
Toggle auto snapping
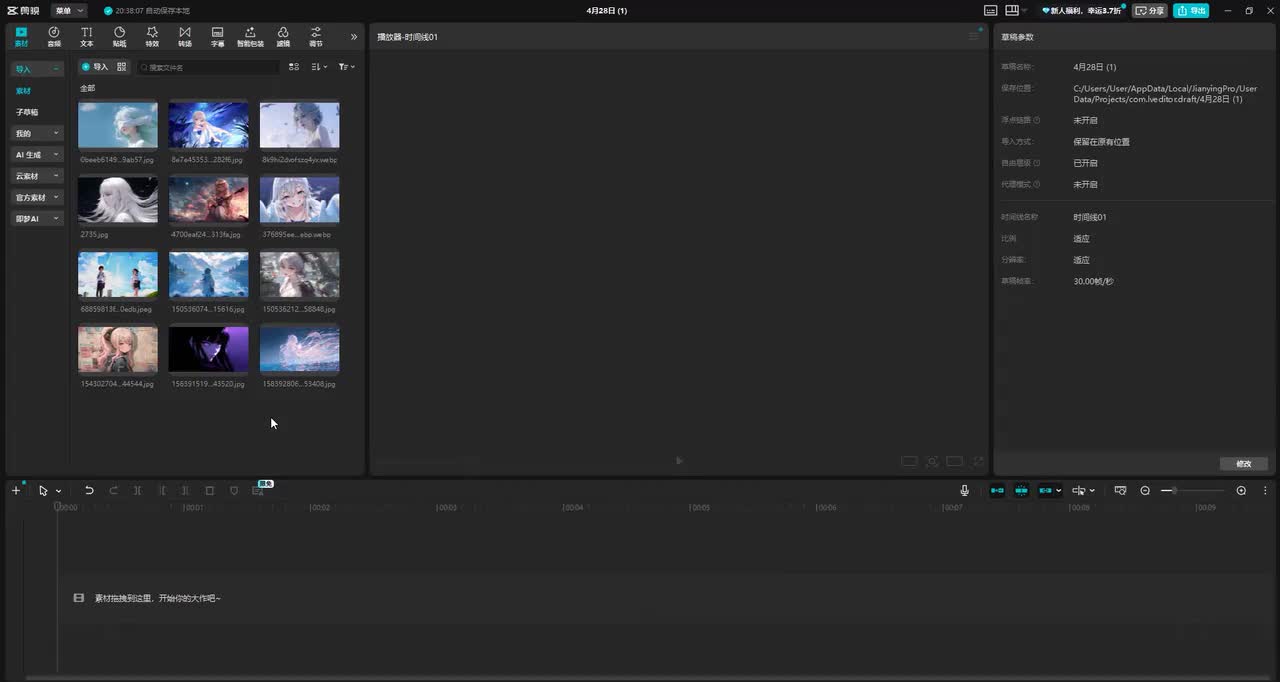pyautogui.click(x=1021, y=490)
